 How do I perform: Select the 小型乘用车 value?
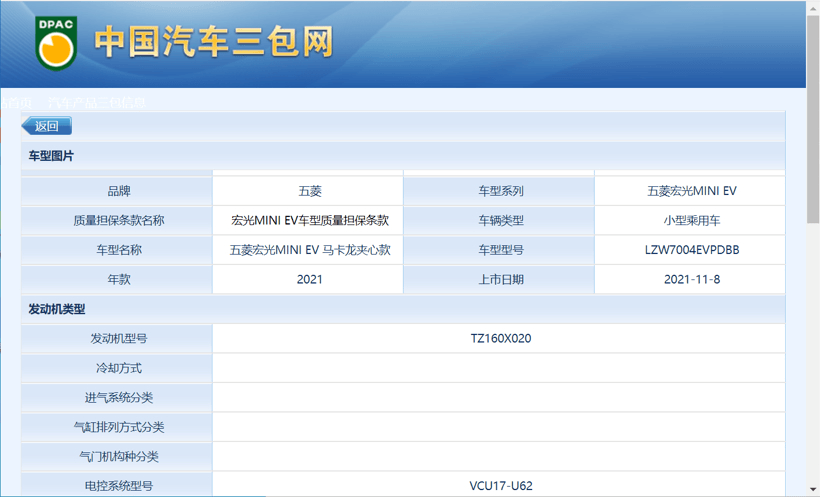click(690, 220)
